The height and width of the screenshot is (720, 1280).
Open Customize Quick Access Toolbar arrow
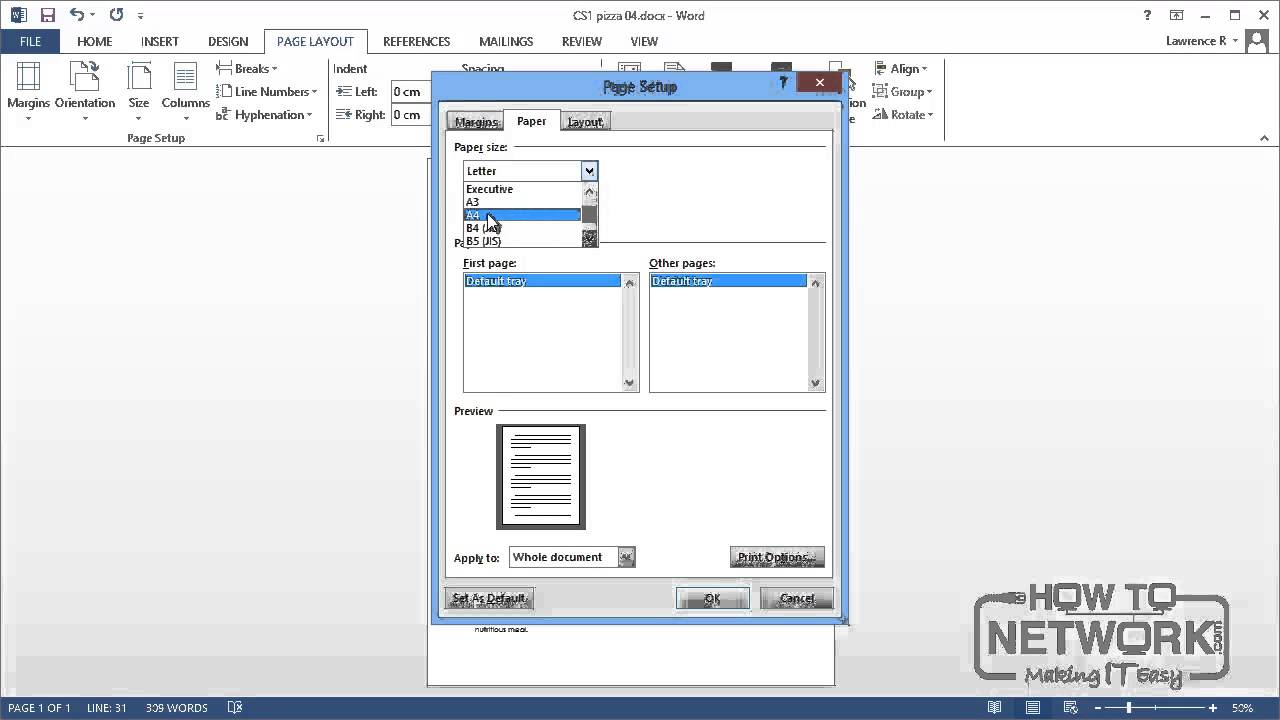[140, 16]
